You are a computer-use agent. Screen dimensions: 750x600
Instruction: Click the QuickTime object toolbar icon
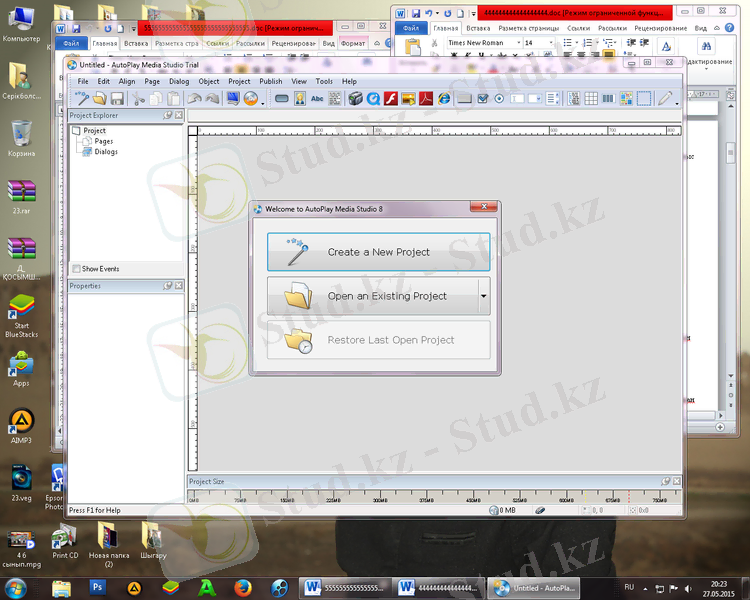373,99
